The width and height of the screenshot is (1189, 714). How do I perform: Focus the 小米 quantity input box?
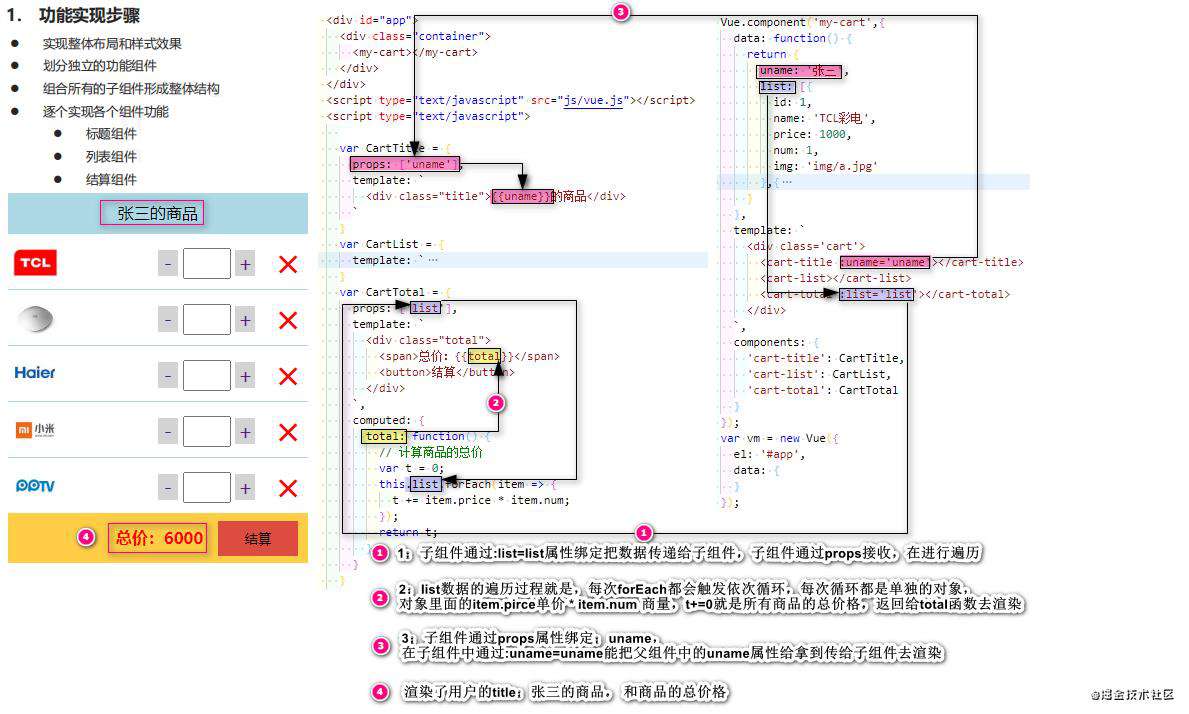pos(206,432)
